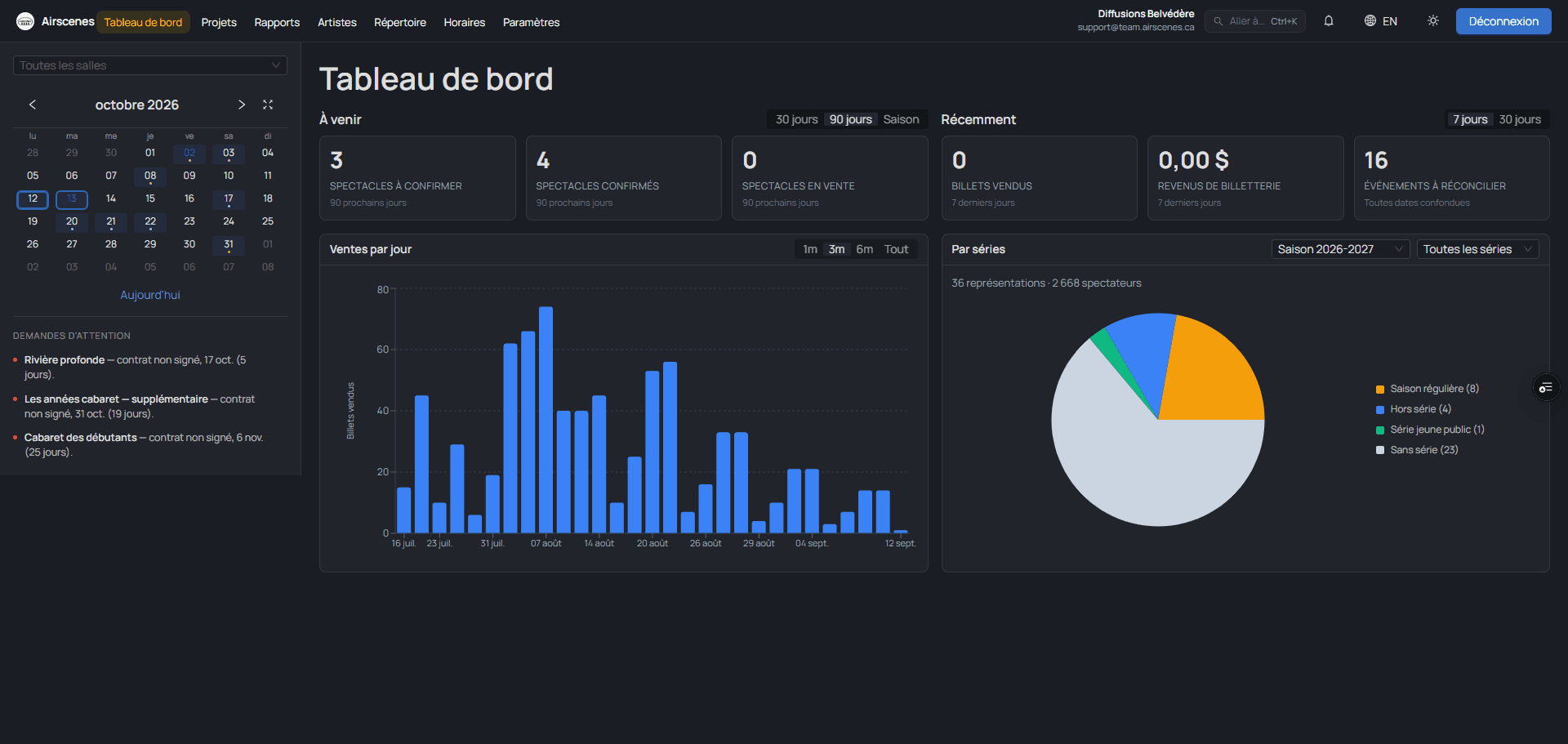Set sales chart range to 6m
This screenshot has height=744, width=1568.
(x=864, y=249)
